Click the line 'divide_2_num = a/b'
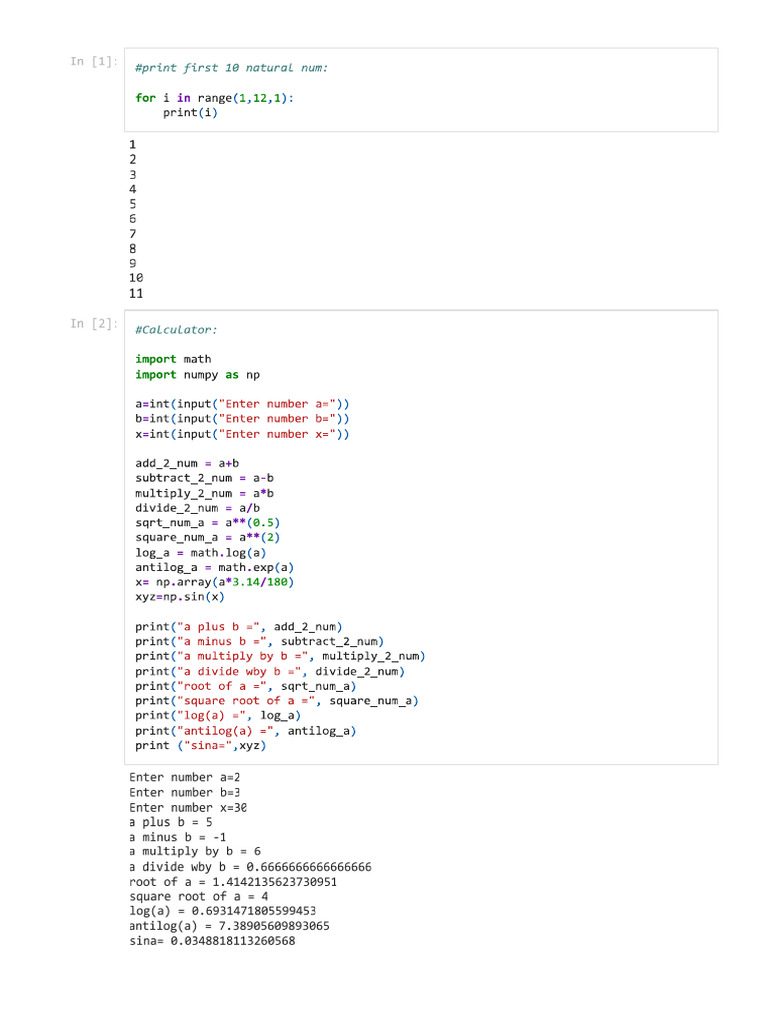Screen dimensions: 768x1024 coord(197,508)
